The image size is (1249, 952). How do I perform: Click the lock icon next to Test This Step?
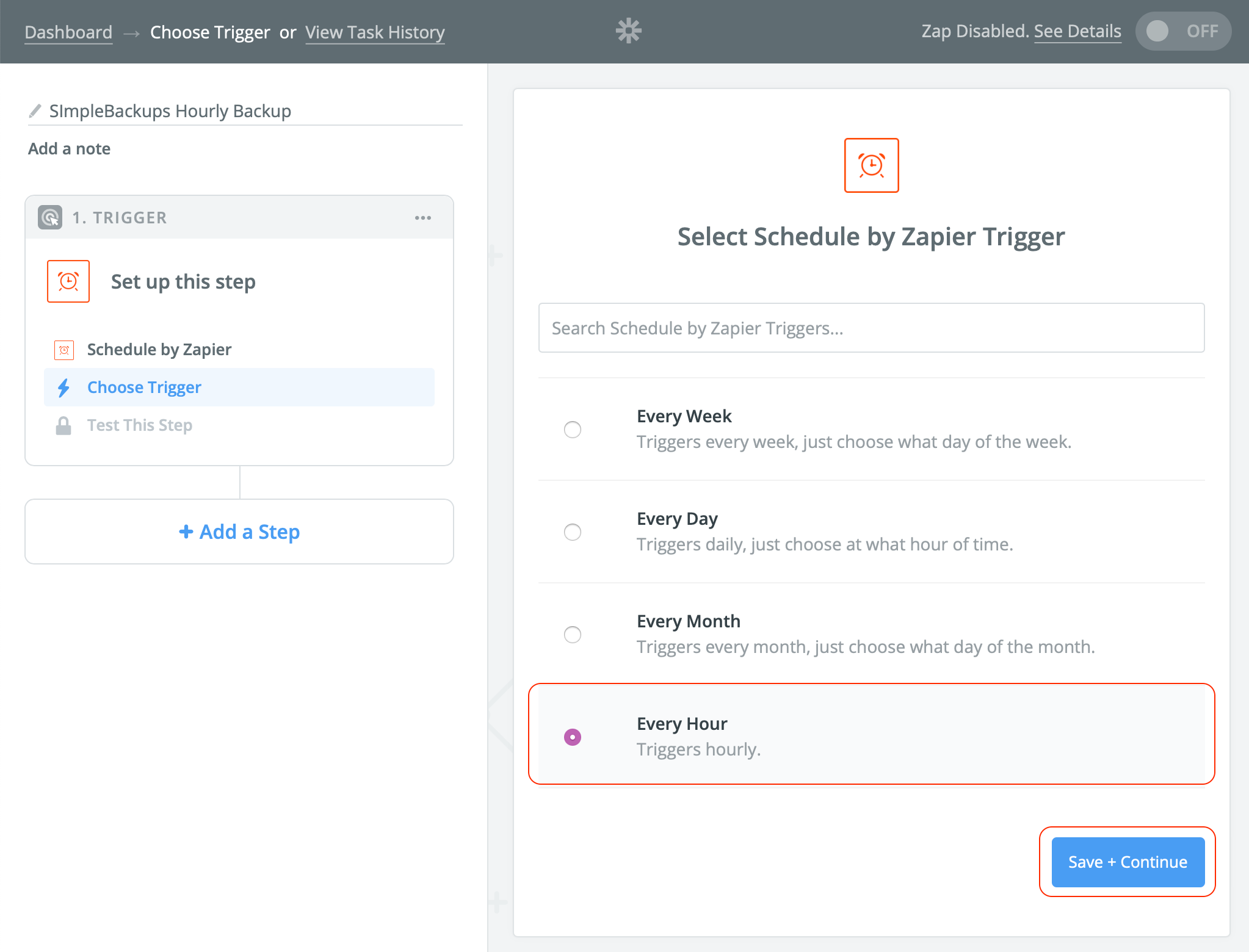click(x=63, y=425)
